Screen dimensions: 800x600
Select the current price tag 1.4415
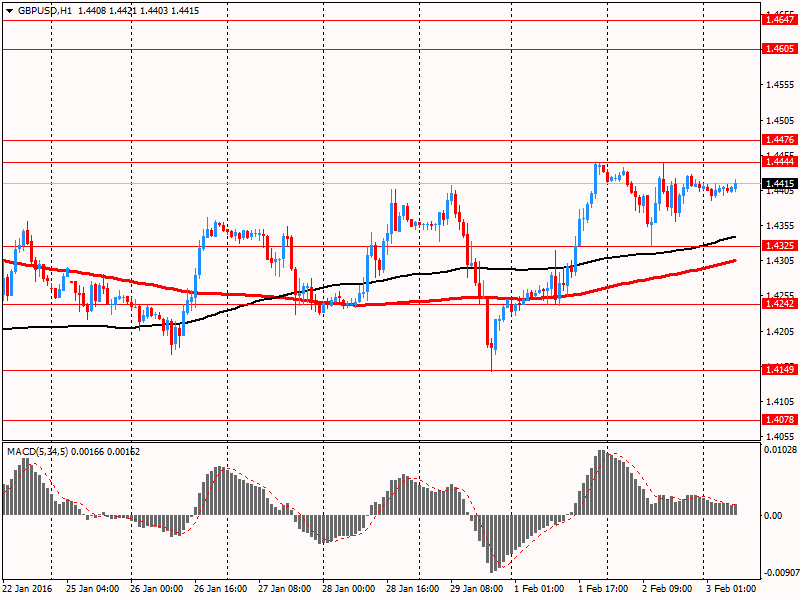(x=779, y=184)
